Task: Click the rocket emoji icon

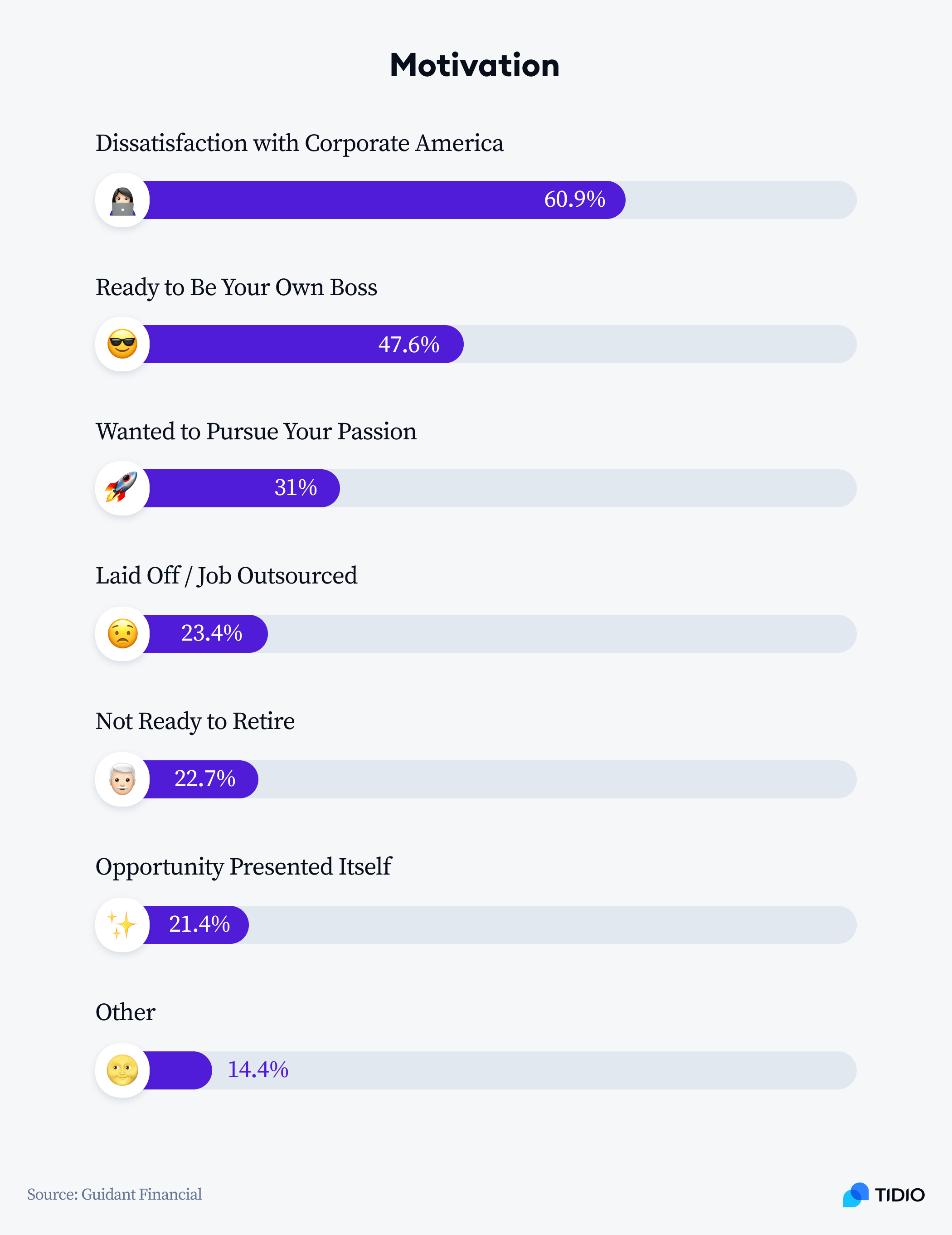Action: click(x=122, y=488)
